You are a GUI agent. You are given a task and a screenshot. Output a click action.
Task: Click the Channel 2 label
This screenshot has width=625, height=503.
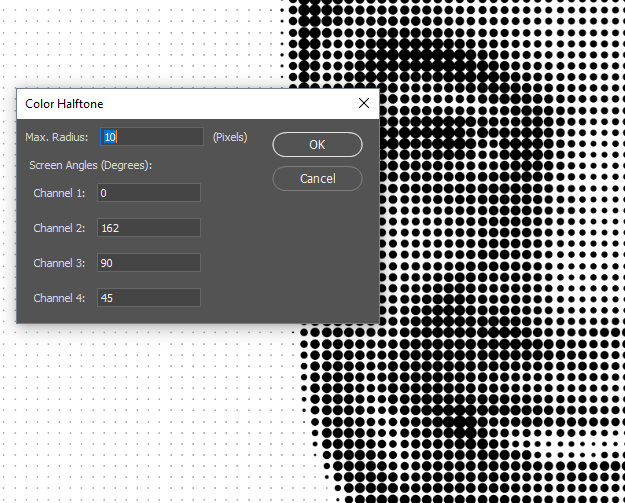click(59, 228)
